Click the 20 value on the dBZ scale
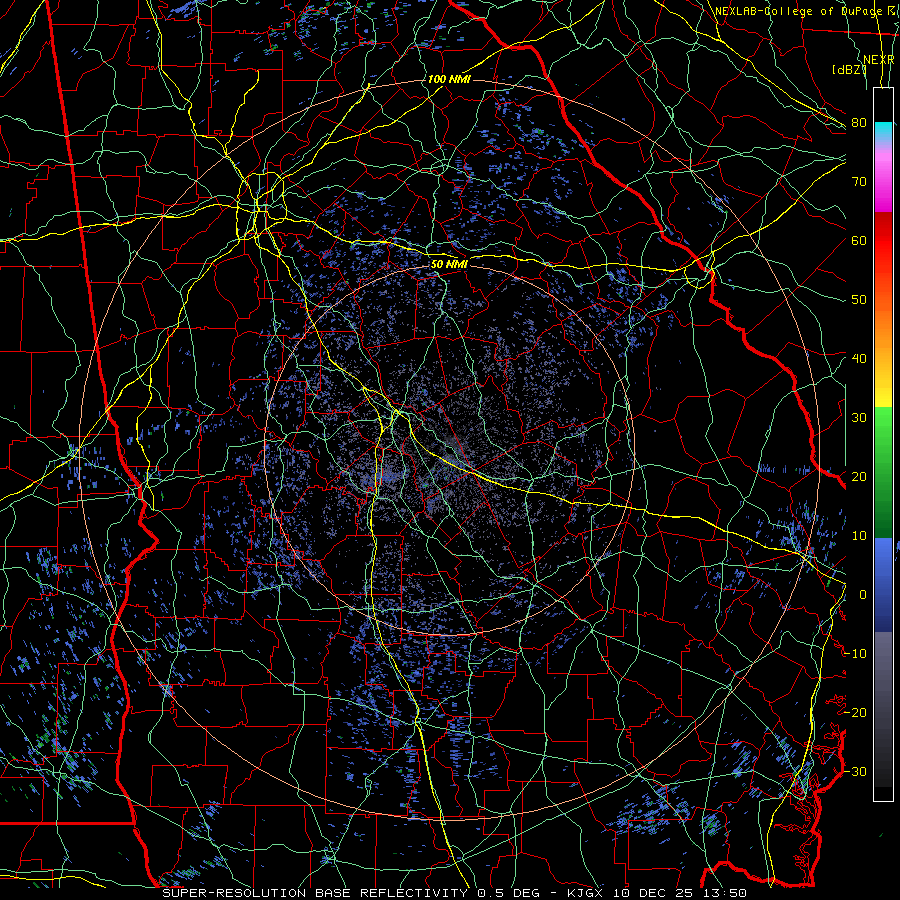 click(859, 477)
